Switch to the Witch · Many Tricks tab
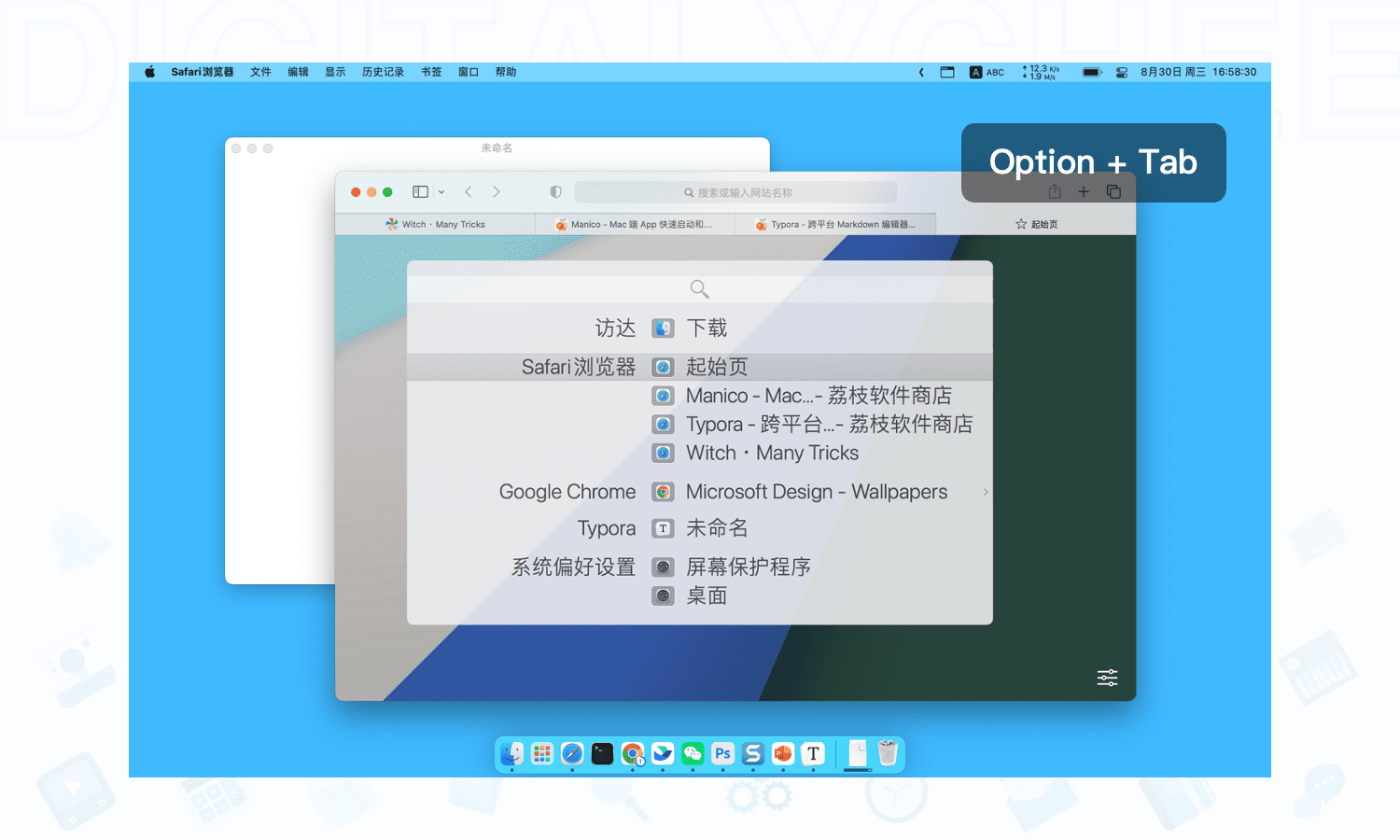 click(435, 224)
